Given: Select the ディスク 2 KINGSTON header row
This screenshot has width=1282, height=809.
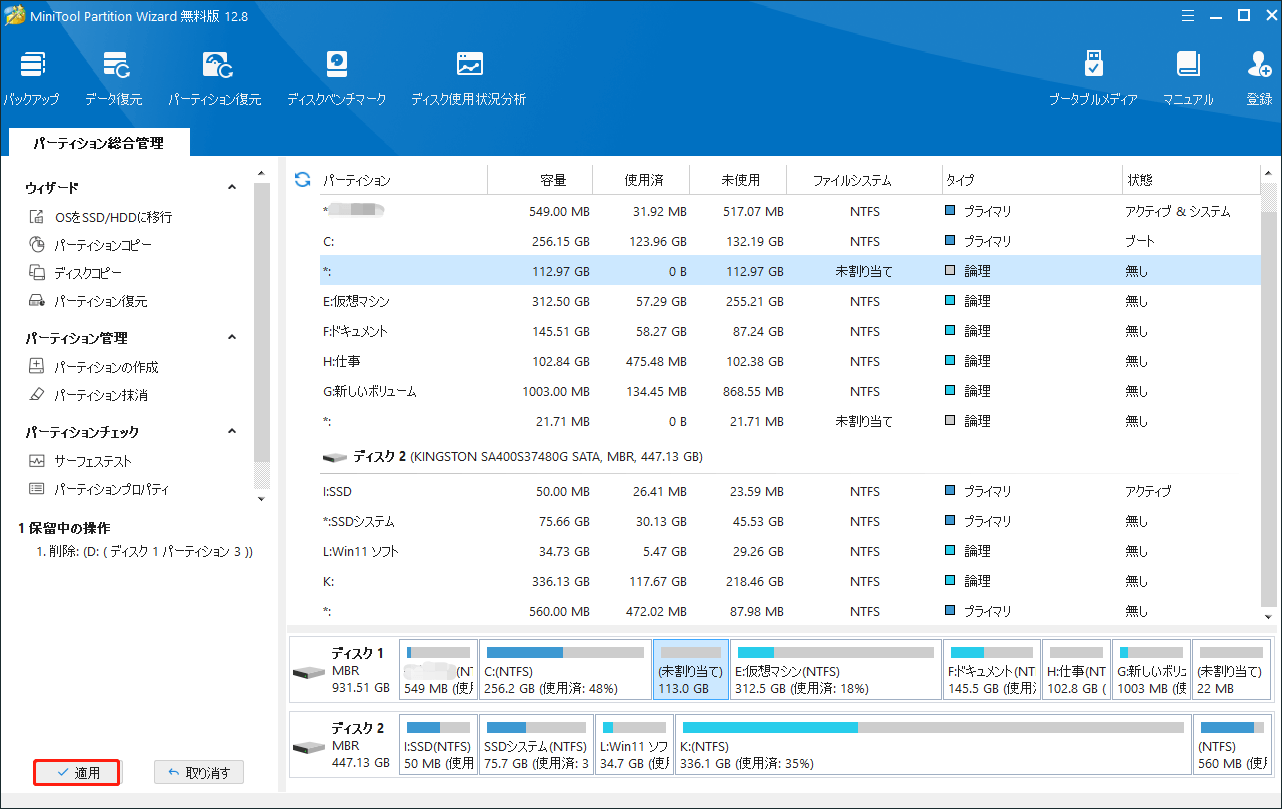Looking at the screenshot, I should pos(789,456).
